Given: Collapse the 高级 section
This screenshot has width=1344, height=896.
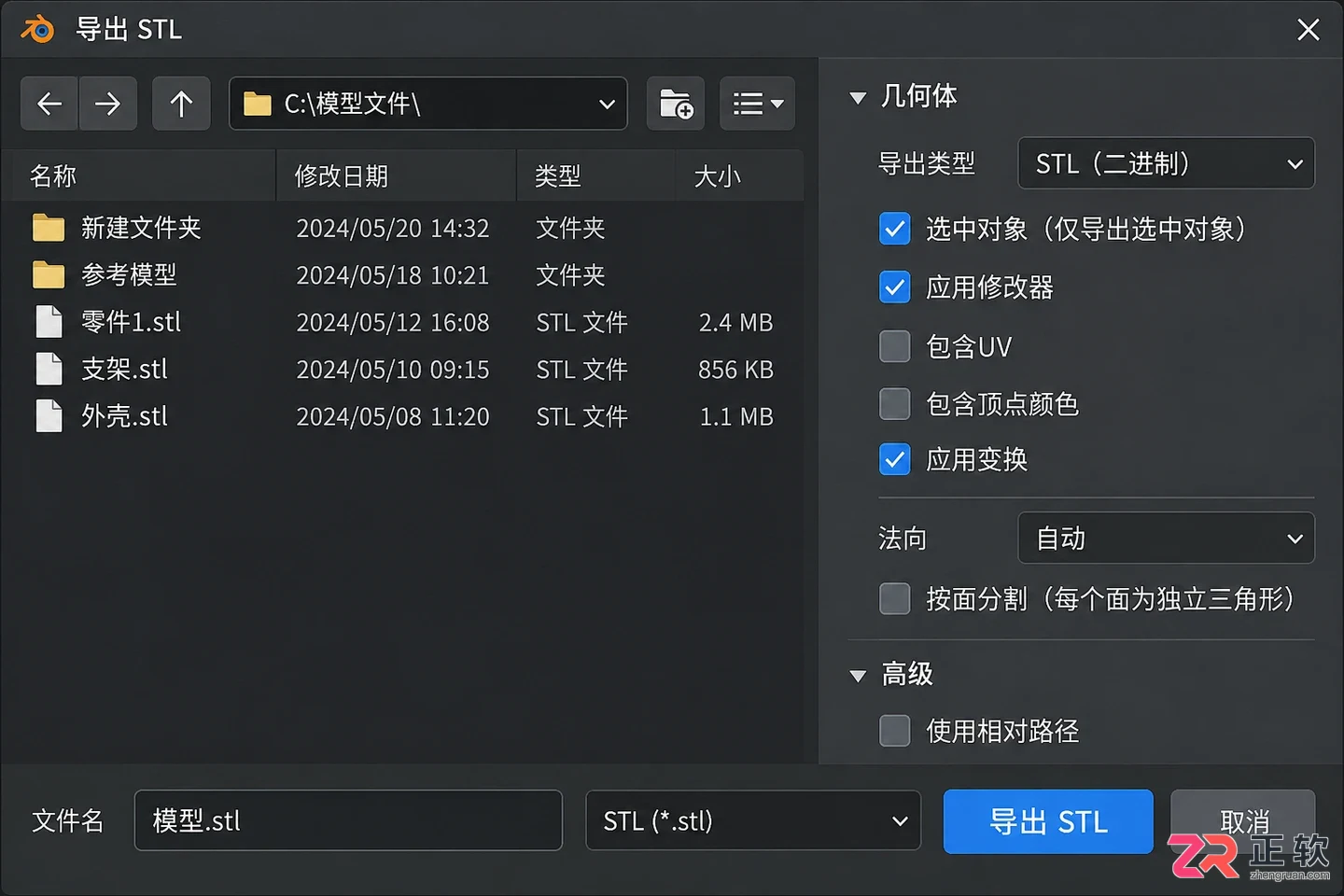Looking at the screenshot, I should 858,676.
